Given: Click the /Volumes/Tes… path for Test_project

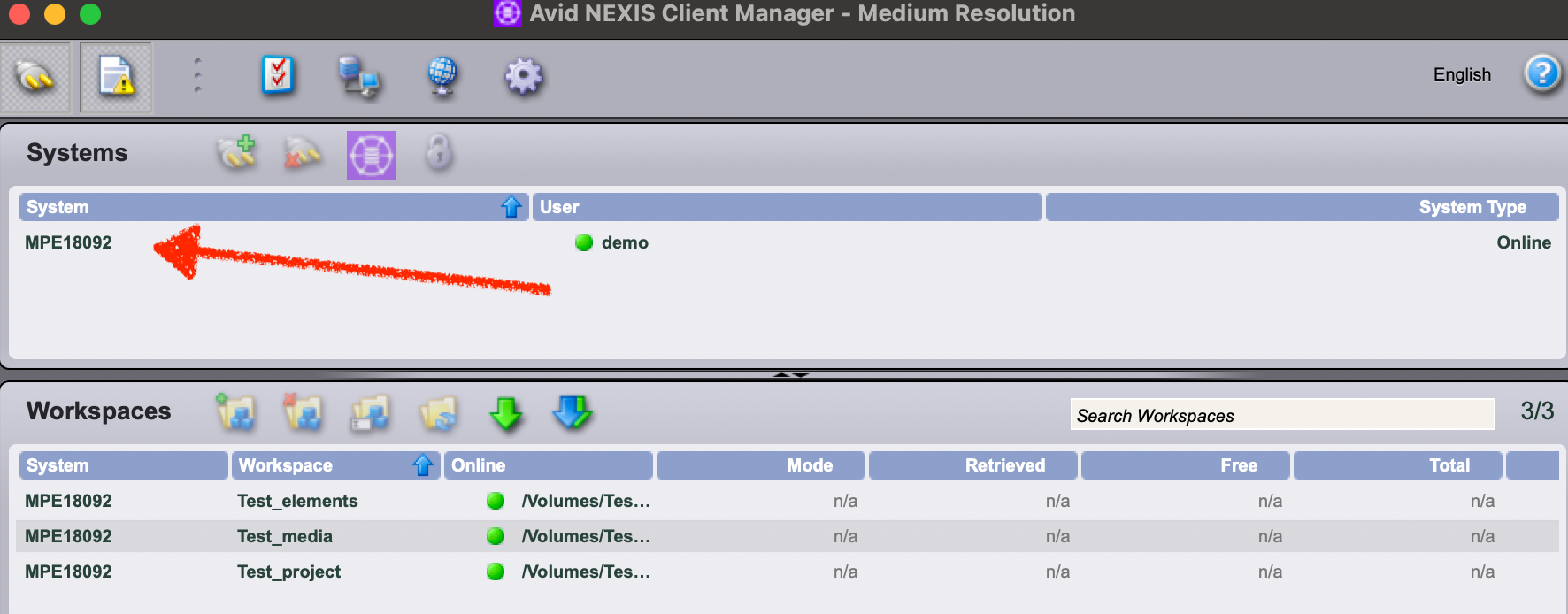Looking at the screenshot, I should point(586,572).
